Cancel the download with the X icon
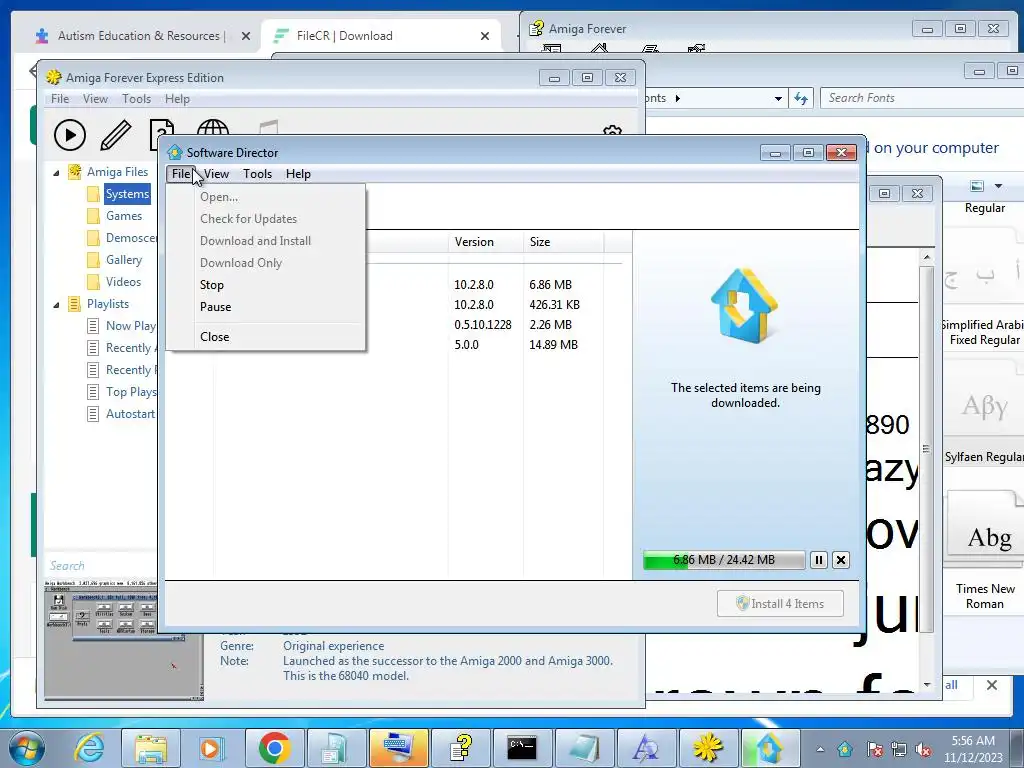1024x768 pixels. (841, 560)
